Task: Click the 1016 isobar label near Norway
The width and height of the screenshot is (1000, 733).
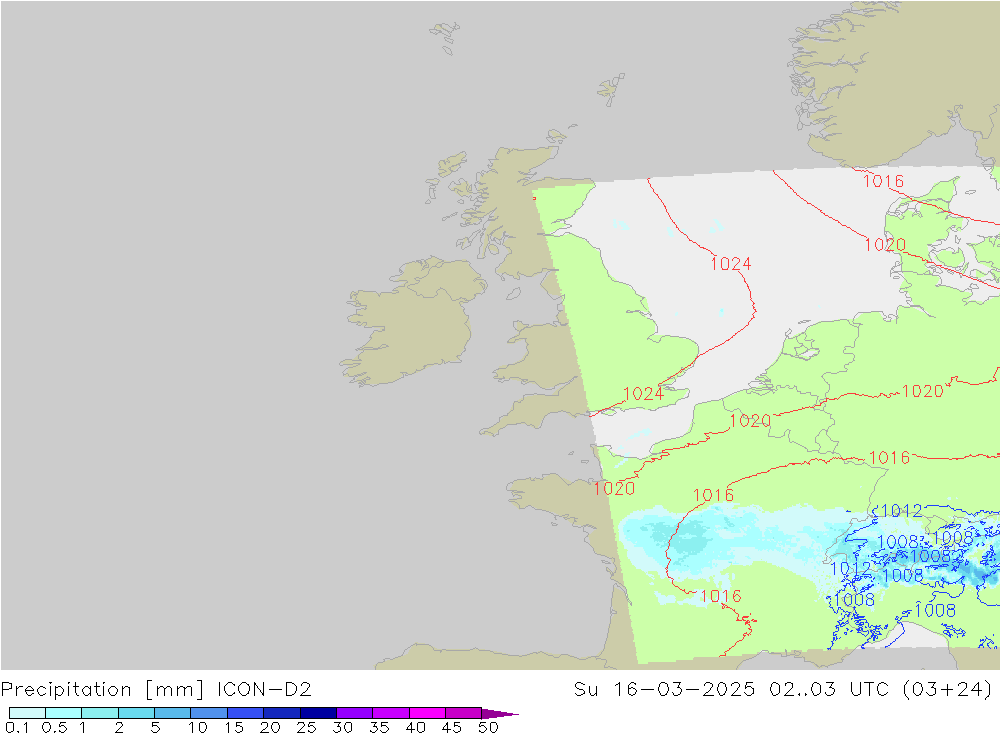Action: tap(883, 181)
